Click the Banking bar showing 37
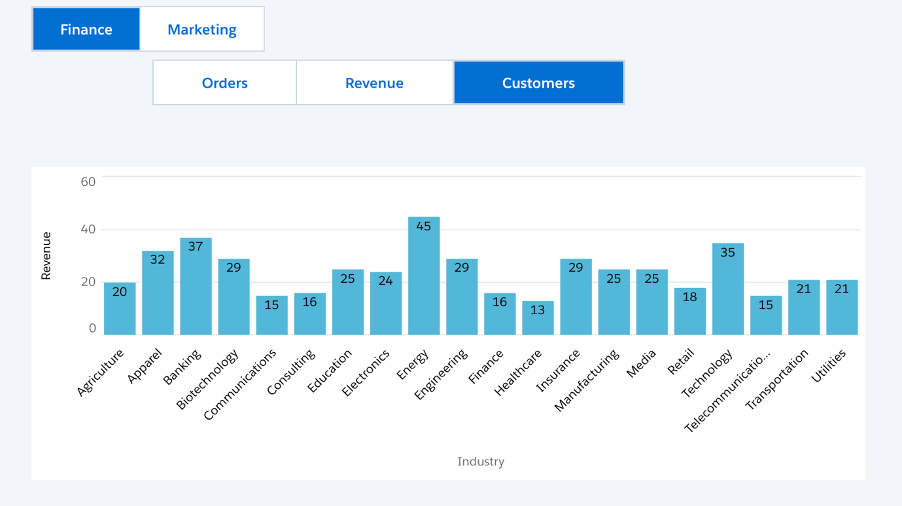 (x=196, y=286)
